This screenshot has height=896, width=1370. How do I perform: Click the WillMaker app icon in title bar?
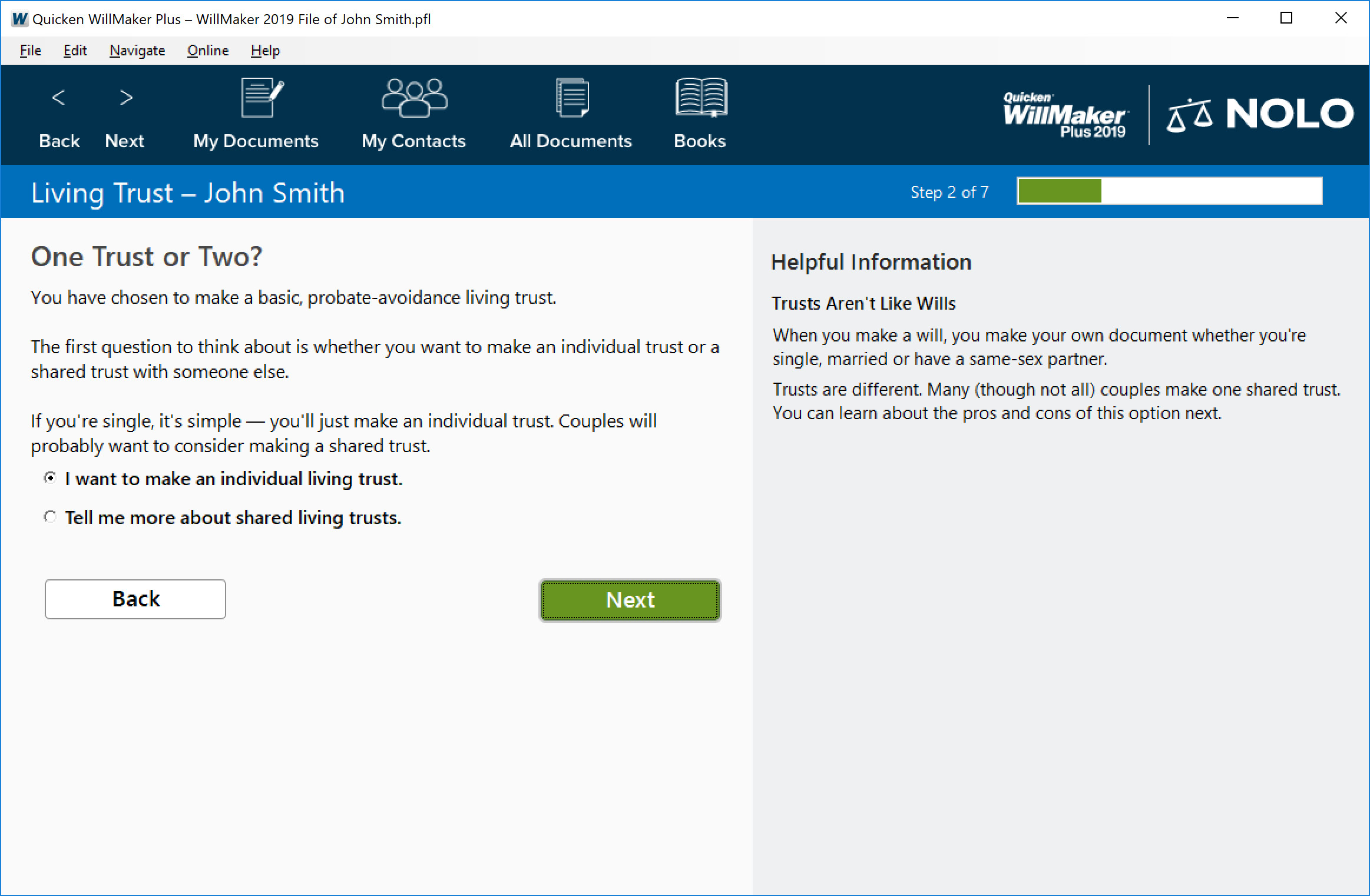pos(19,19)
